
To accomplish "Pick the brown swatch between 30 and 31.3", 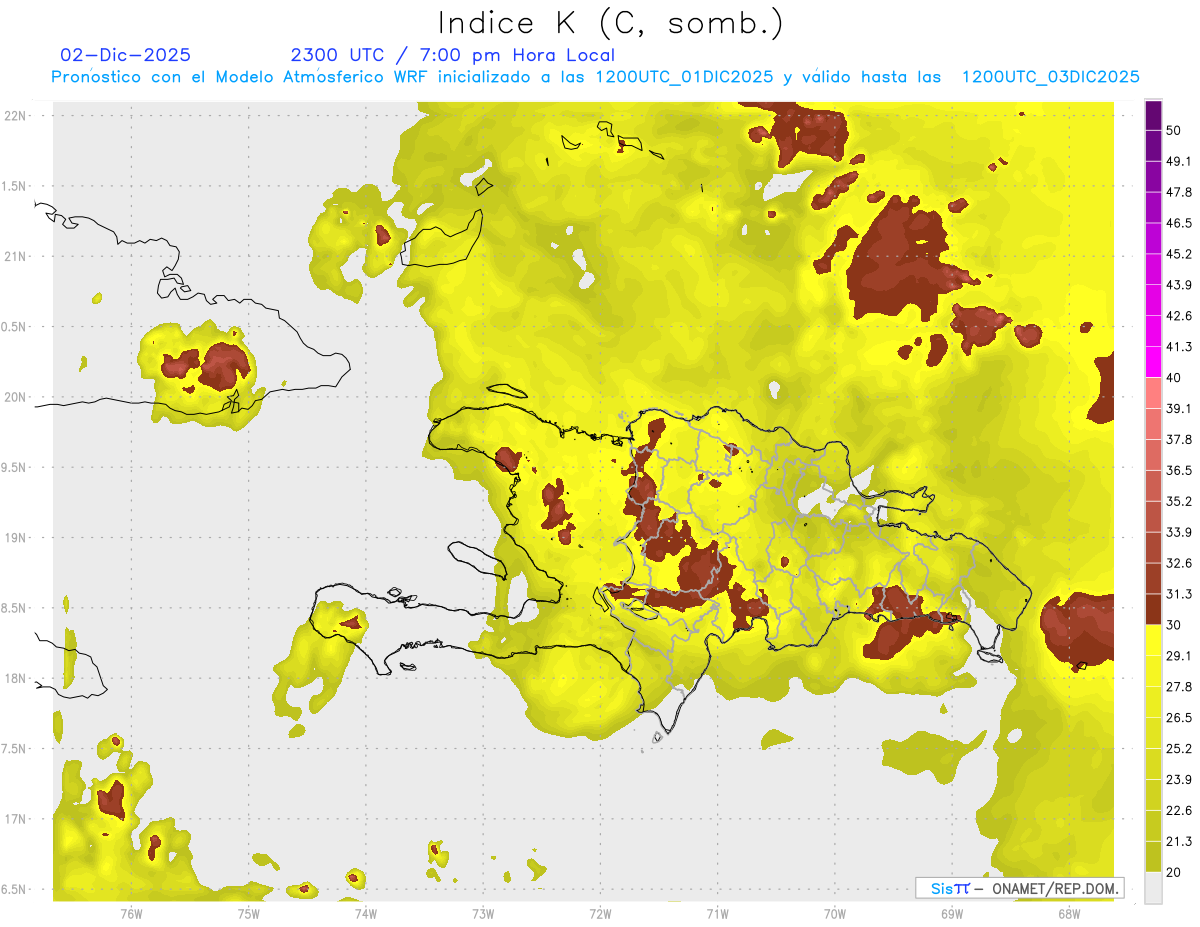I will (1153, 609).
